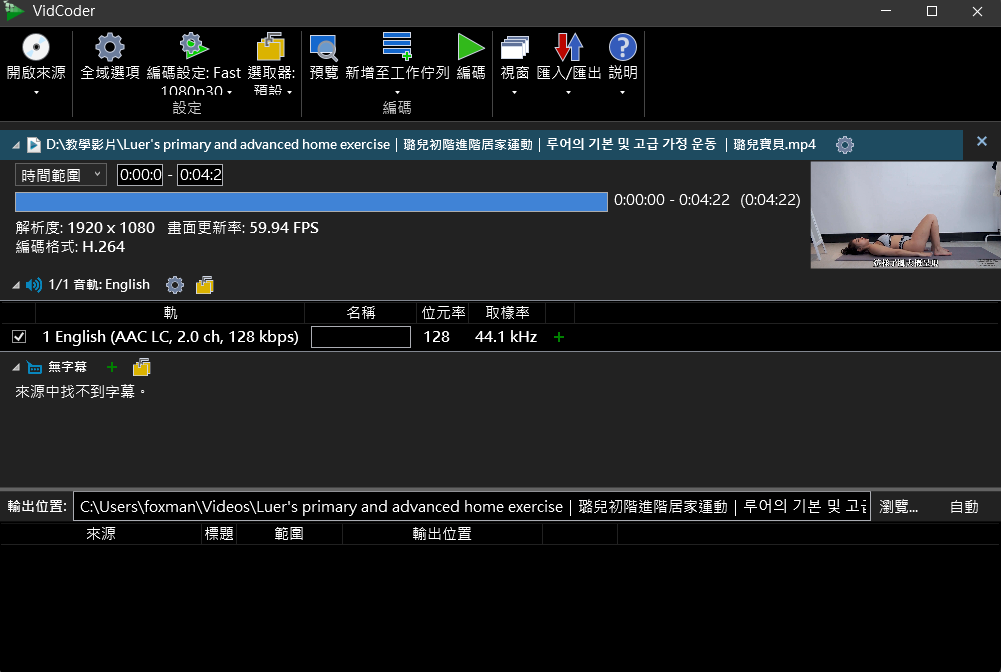Add duplicate track with green plus in English row
Screen dimensions: 1001x672
(559, 337)
